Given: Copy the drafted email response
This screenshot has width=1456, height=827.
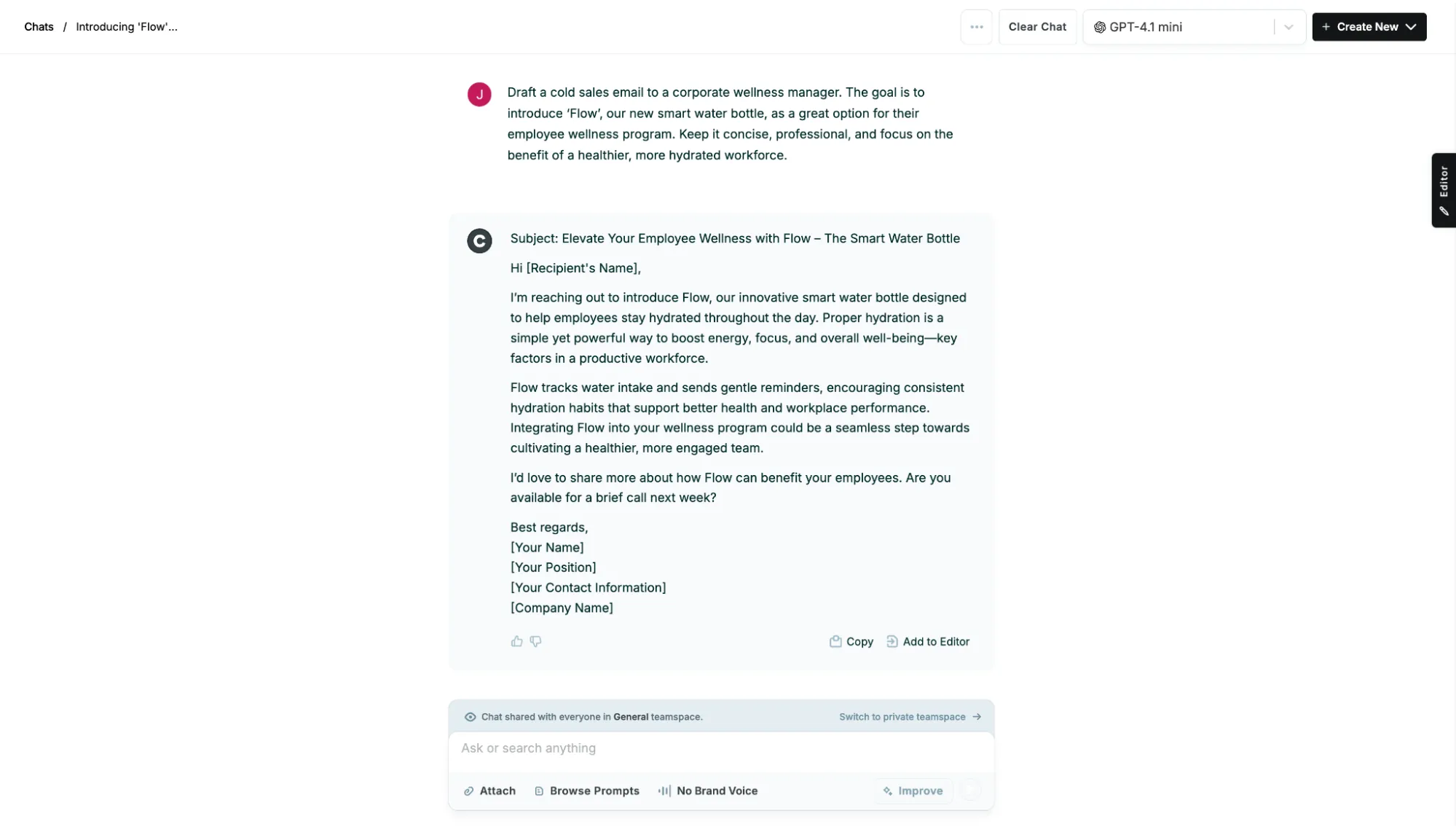Looking at the screenshot, I should 851,642.
